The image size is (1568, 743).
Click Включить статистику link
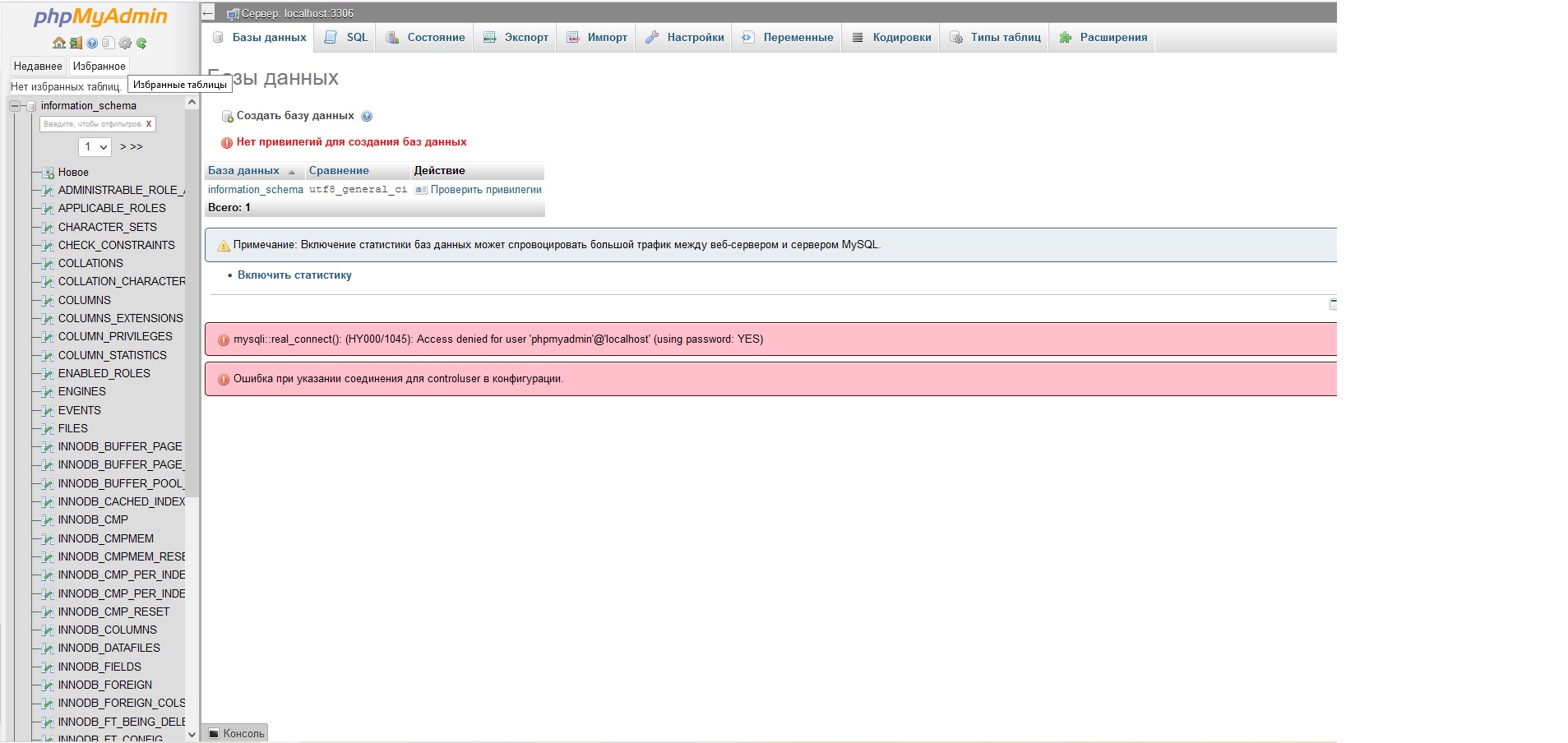(x=294, y=275)
